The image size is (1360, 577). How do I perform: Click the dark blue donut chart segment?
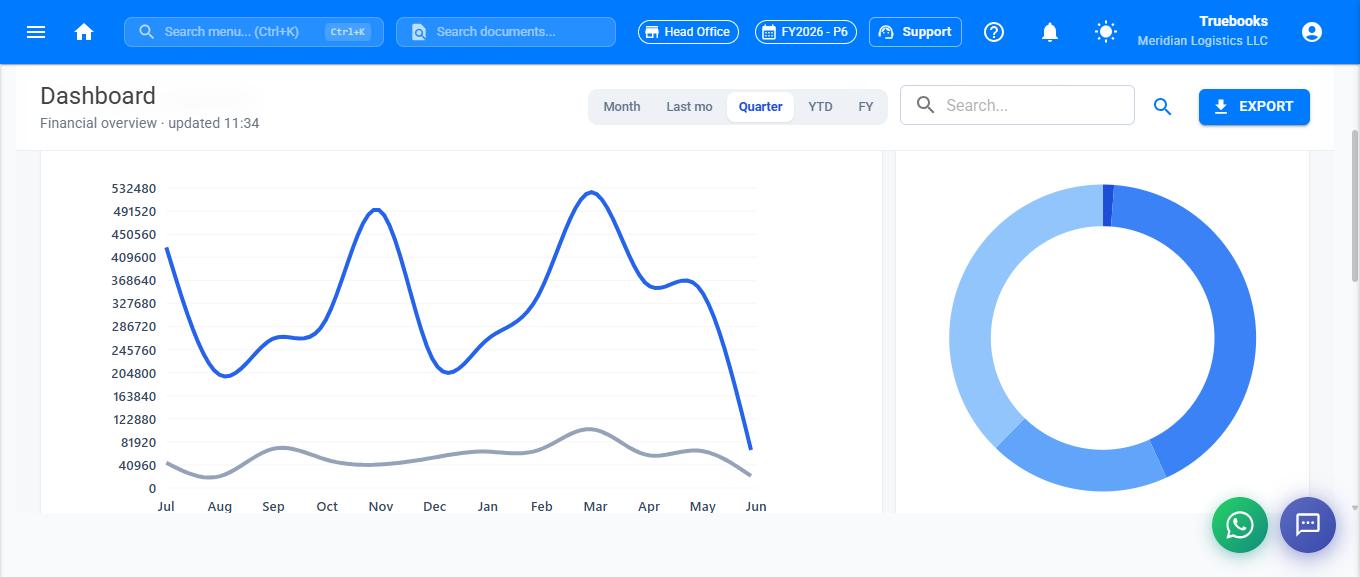[x=1108, y=205]
